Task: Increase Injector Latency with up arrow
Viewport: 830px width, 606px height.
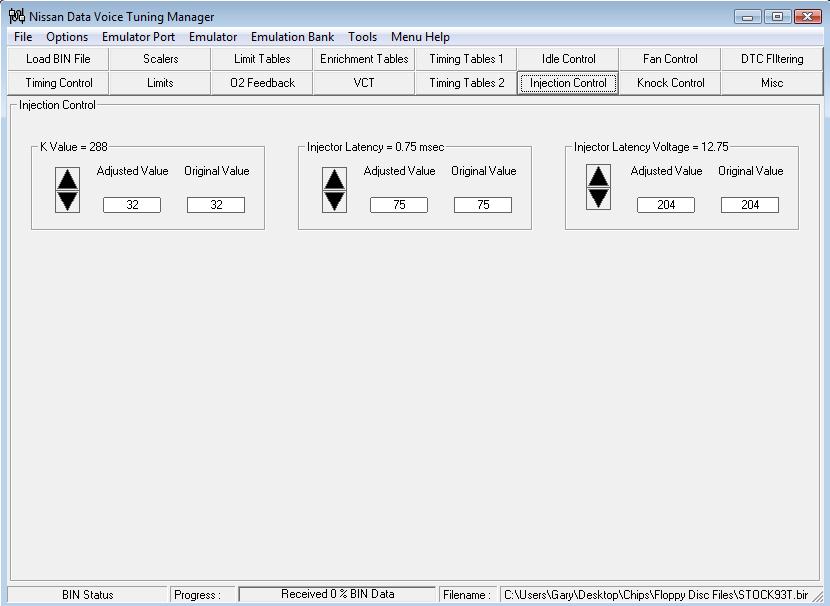Action: click(334, 180)
